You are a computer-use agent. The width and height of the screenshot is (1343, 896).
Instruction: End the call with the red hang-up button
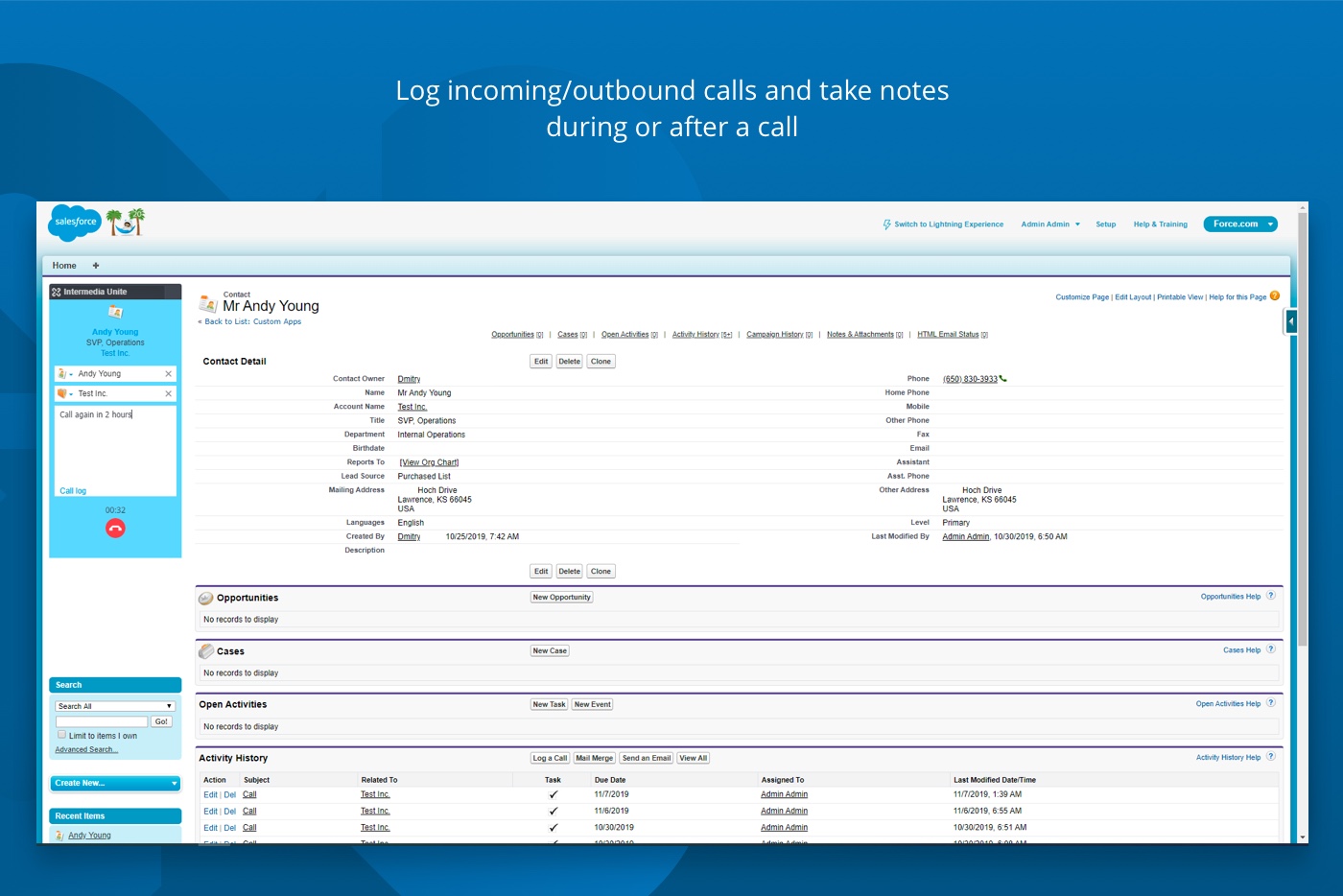tap(115, 529)
